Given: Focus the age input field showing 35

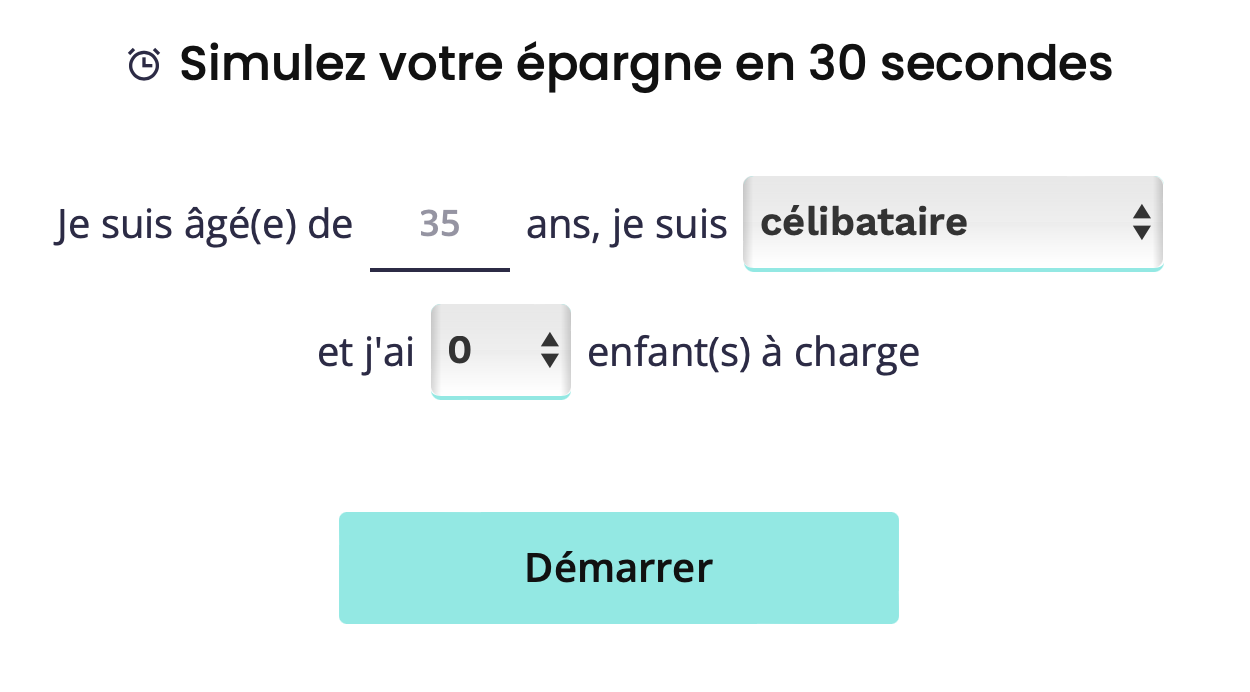Looking at the screenshot, I should pos(440,224).
